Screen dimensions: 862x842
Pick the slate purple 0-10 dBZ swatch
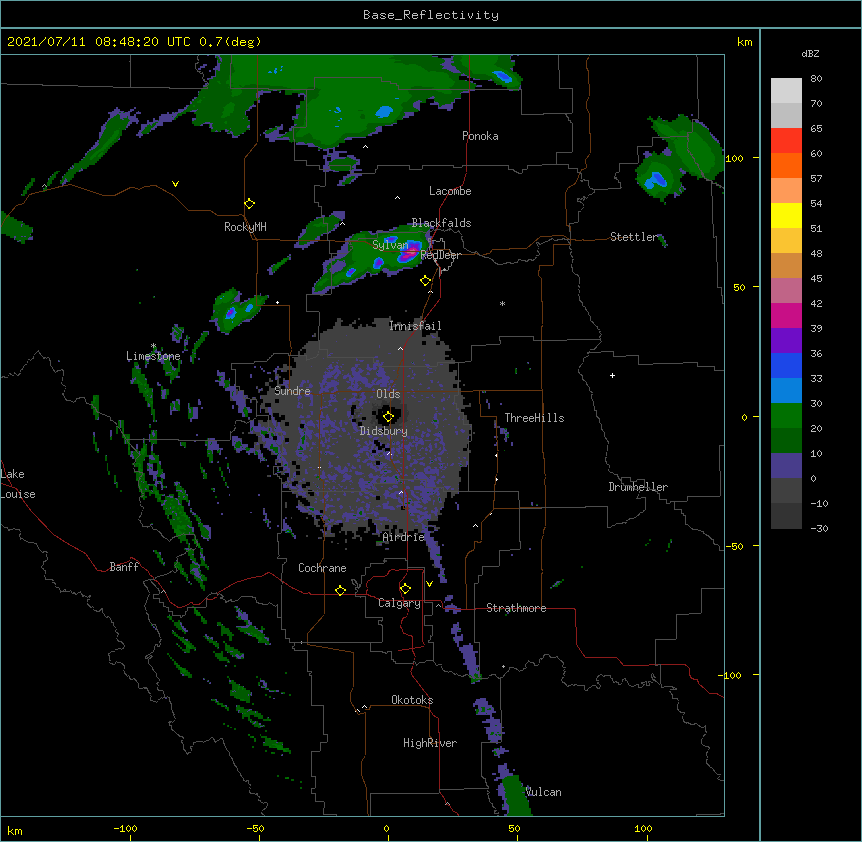point(786,466)
